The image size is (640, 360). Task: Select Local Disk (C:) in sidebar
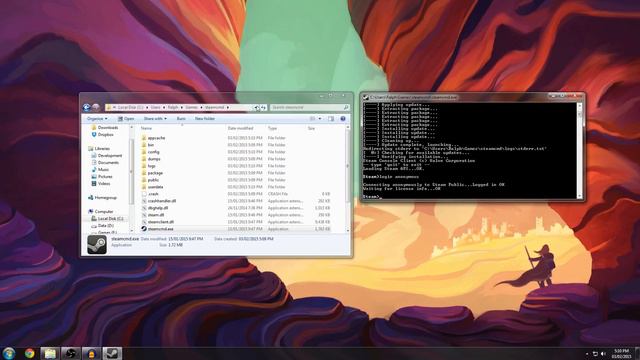coord(107,219)
